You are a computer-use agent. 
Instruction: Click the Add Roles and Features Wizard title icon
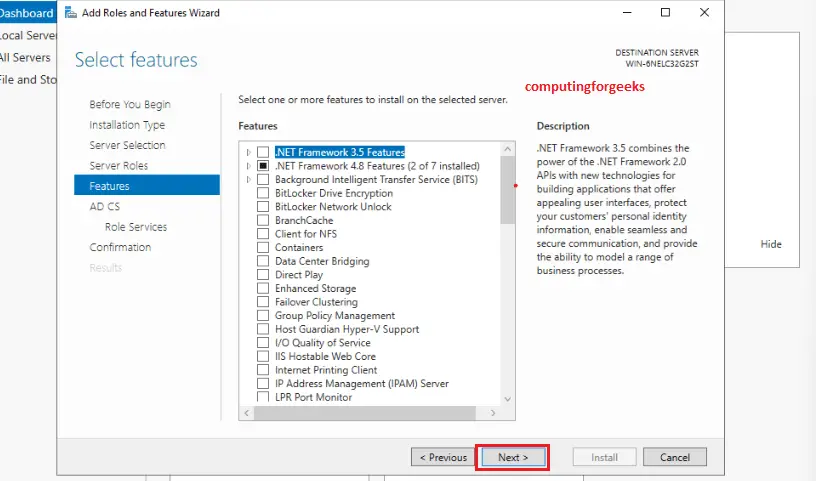[x=71, y=12]
